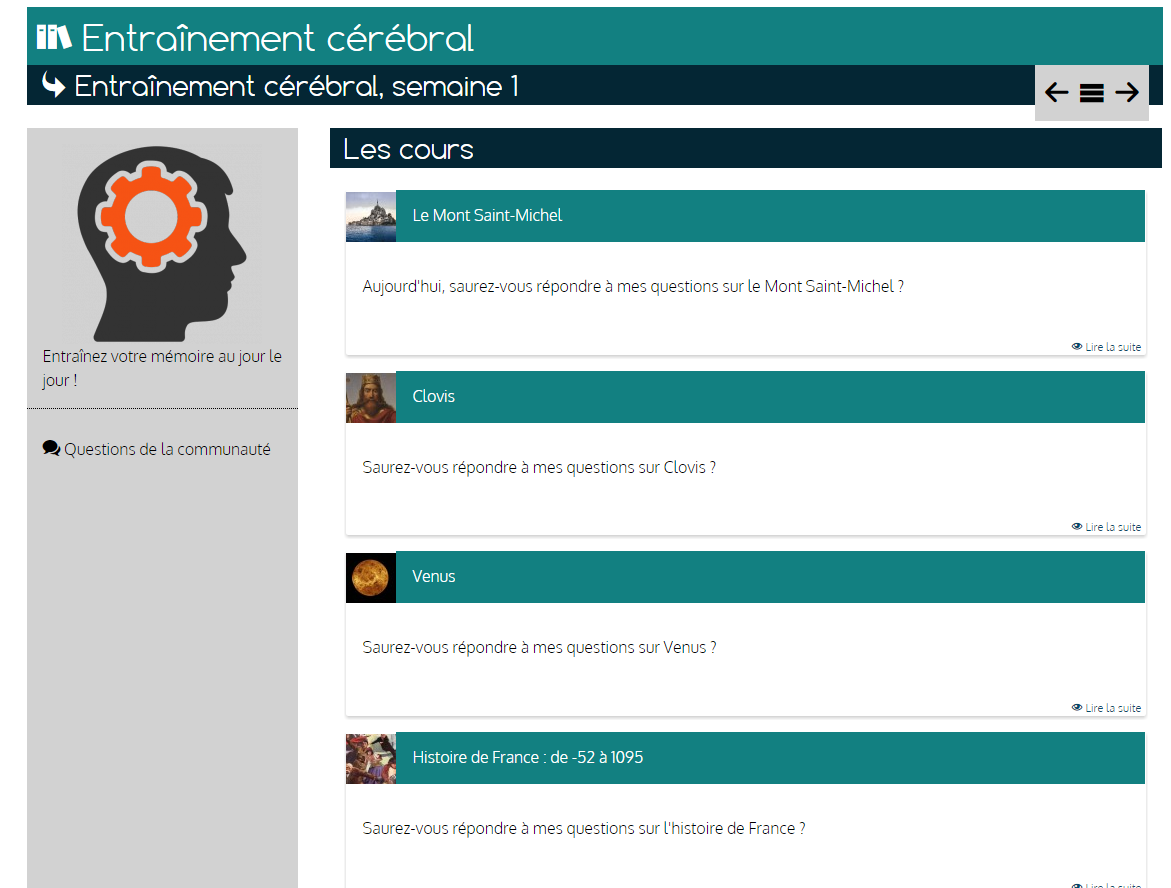The width and height of the screenshot is (1171, 888).
Task: Click the return arrow icon beside semaine 1
Action: pyautogui.click(x=54, y=86)
